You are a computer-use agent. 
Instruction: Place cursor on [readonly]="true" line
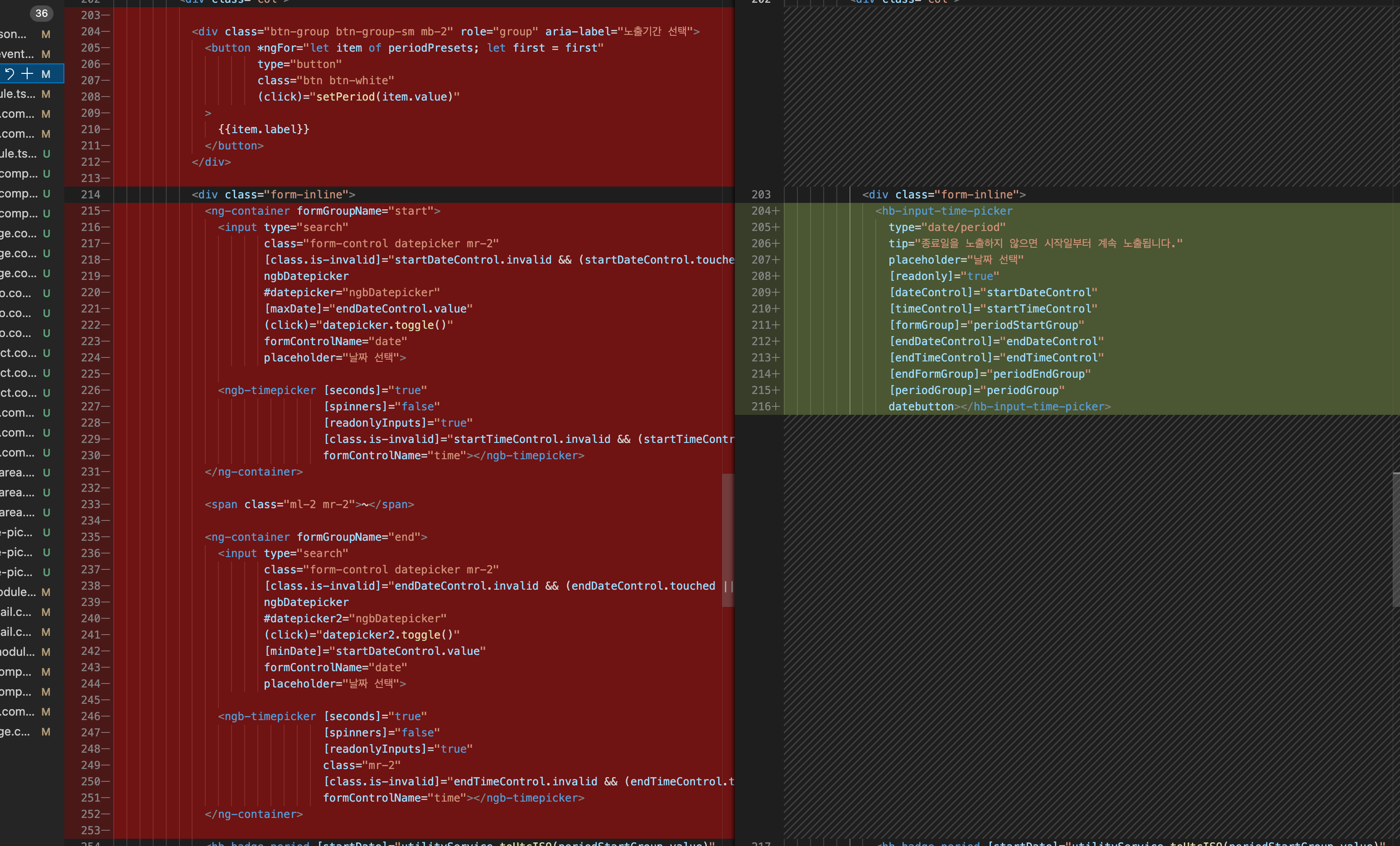[943, 277]
